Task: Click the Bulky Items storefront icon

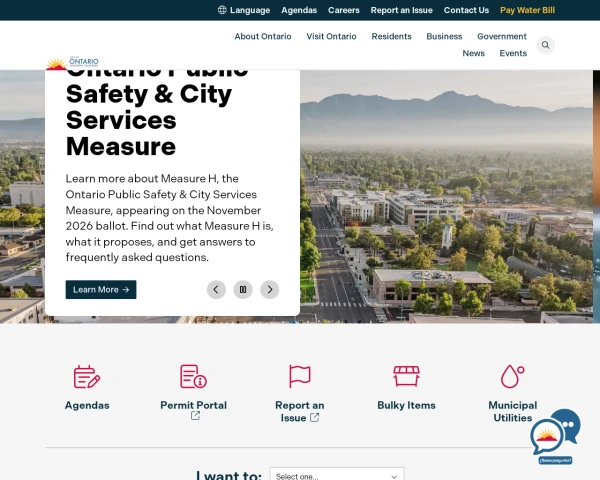Action: point(406,376)
